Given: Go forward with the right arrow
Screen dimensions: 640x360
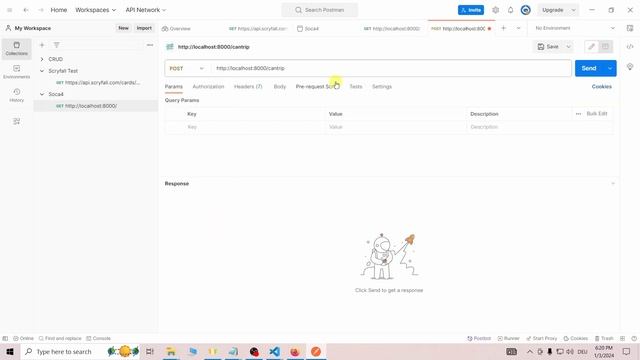Looking at the screenshot, I should click(40, 10).
